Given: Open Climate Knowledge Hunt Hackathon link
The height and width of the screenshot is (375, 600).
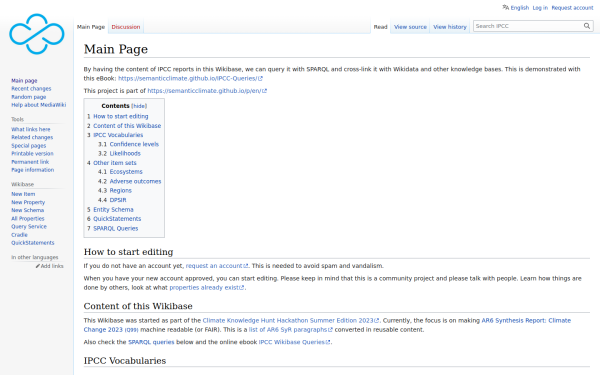Looking at the screenshot, I should coord(291,320).
